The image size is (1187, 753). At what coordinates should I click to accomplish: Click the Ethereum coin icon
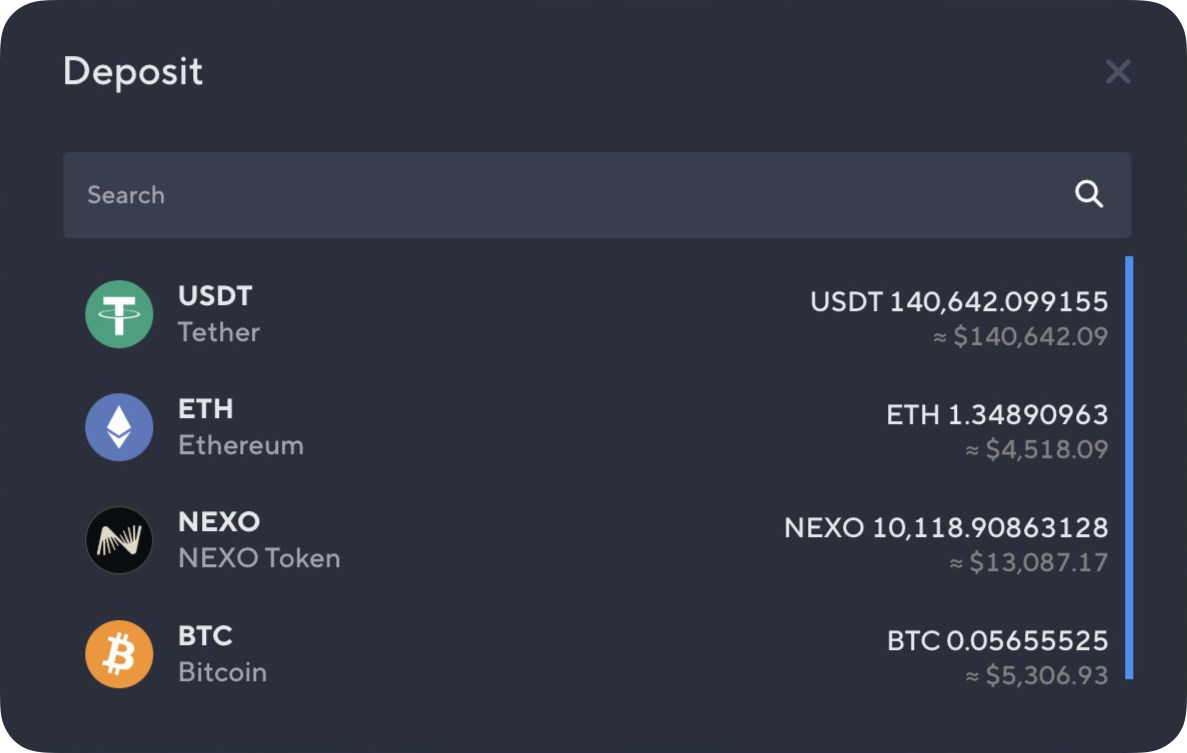[x=119, y=427]
